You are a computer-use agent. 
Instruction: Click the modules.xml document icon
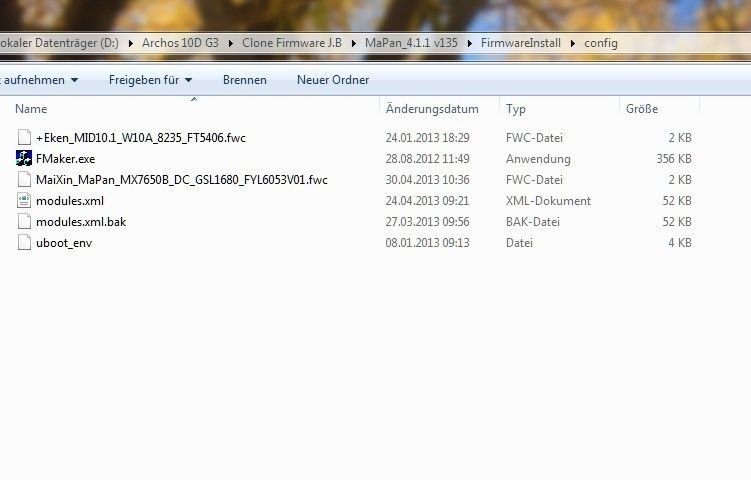coord(24,201)
